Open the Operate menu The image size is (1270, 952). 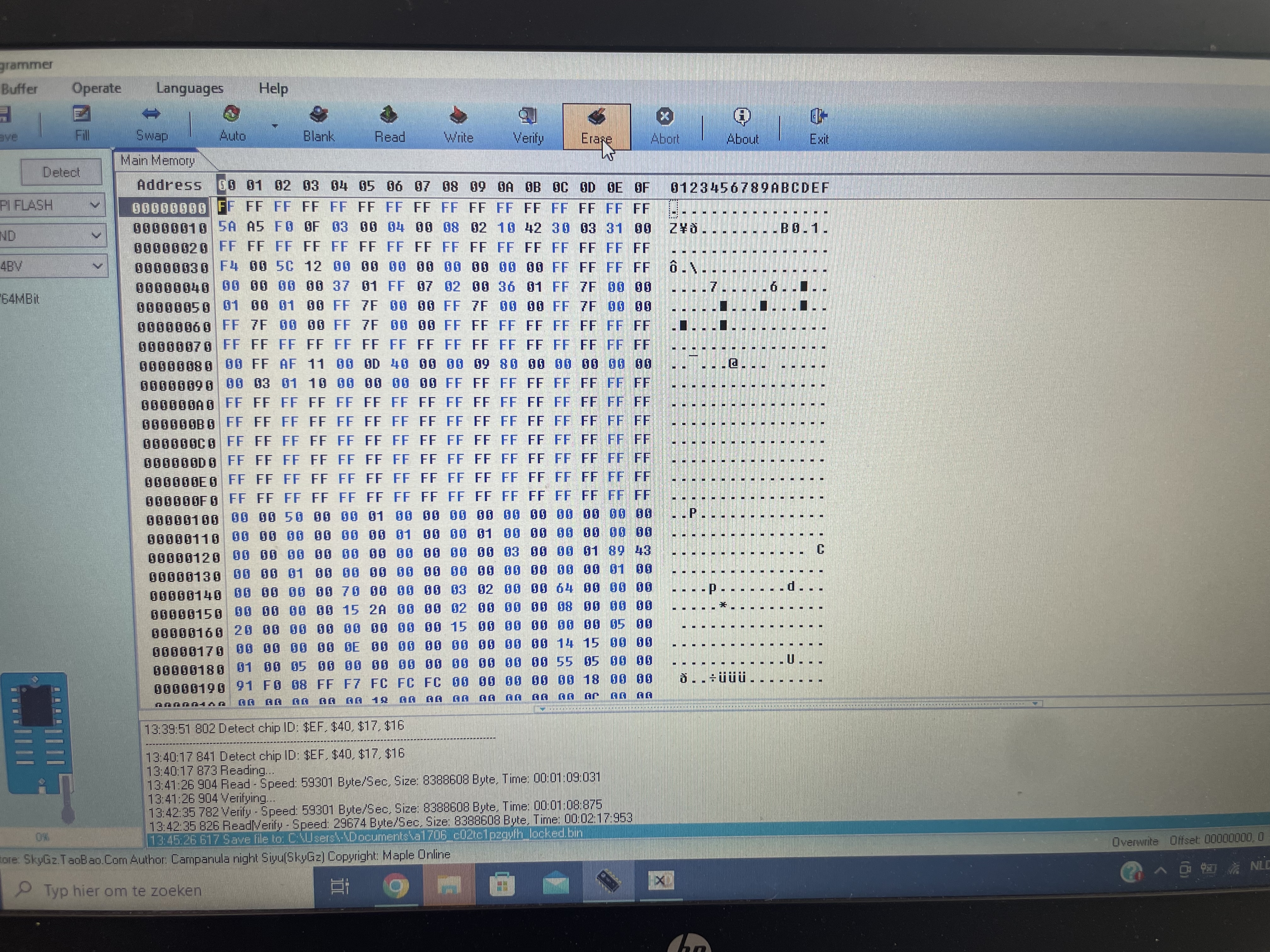pyautogui.click(x=96, y=88)
